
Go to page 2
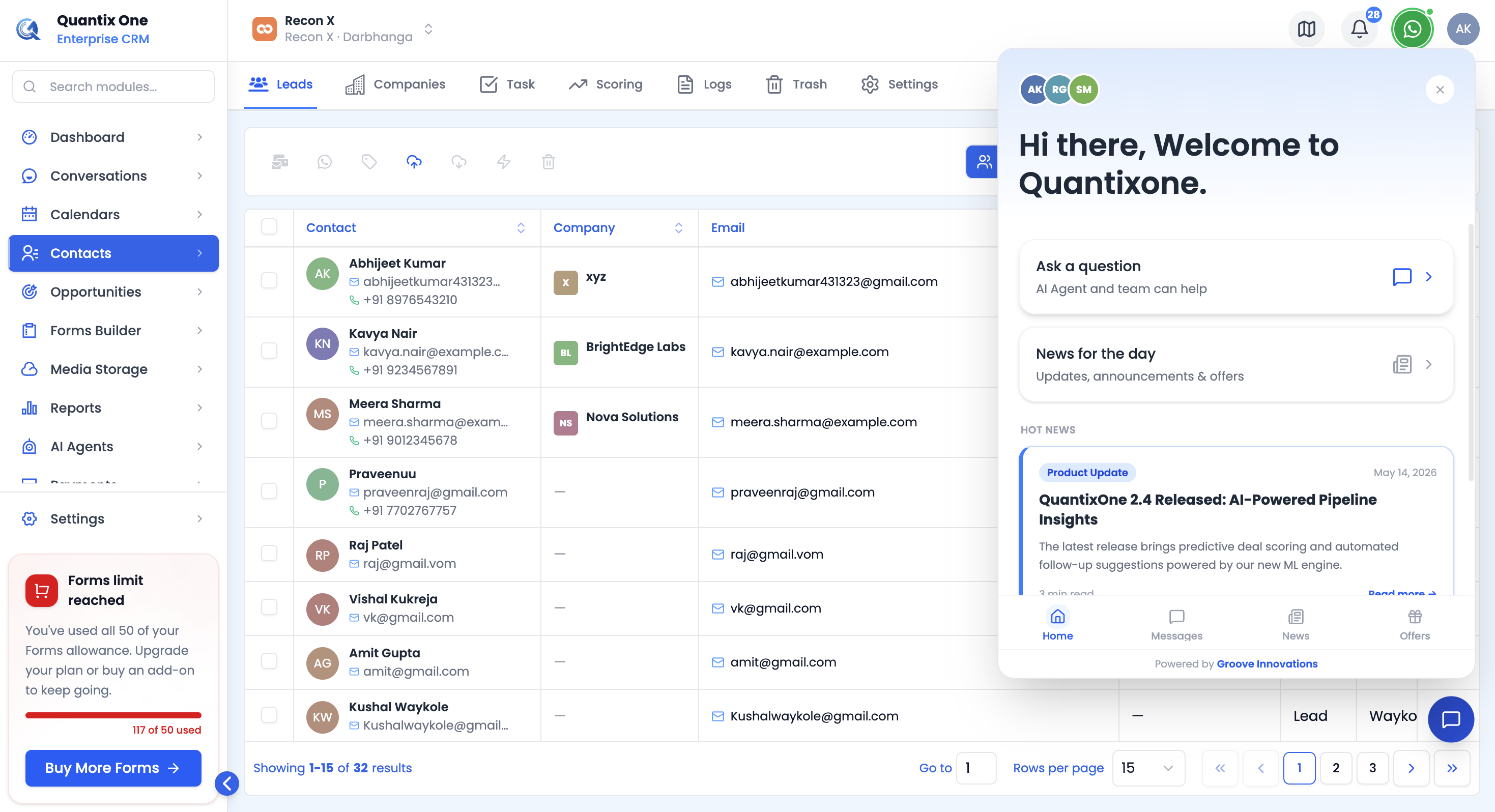tap(1335, 768)
